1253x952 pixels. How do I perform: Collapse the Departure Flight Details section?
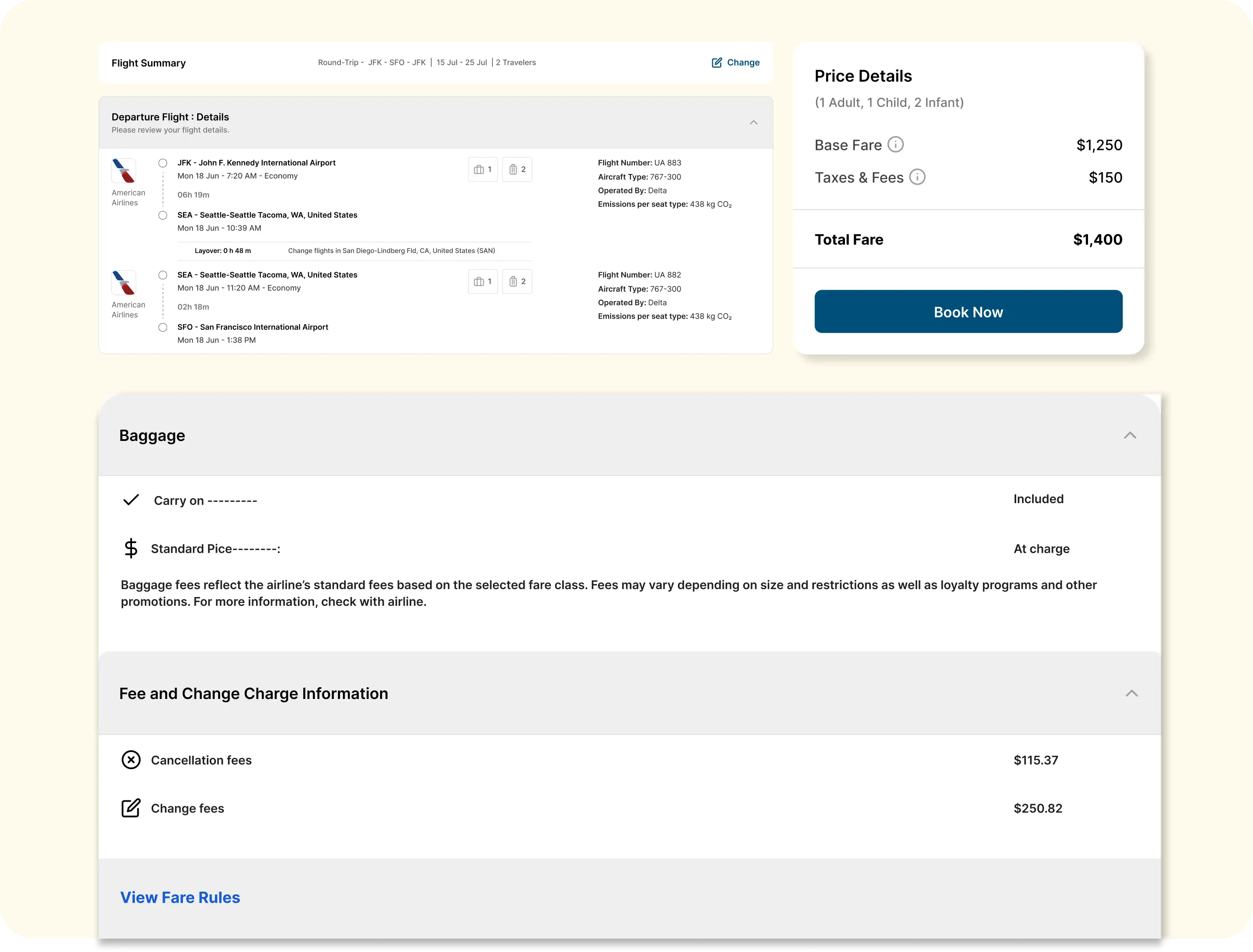pos(753,122)
